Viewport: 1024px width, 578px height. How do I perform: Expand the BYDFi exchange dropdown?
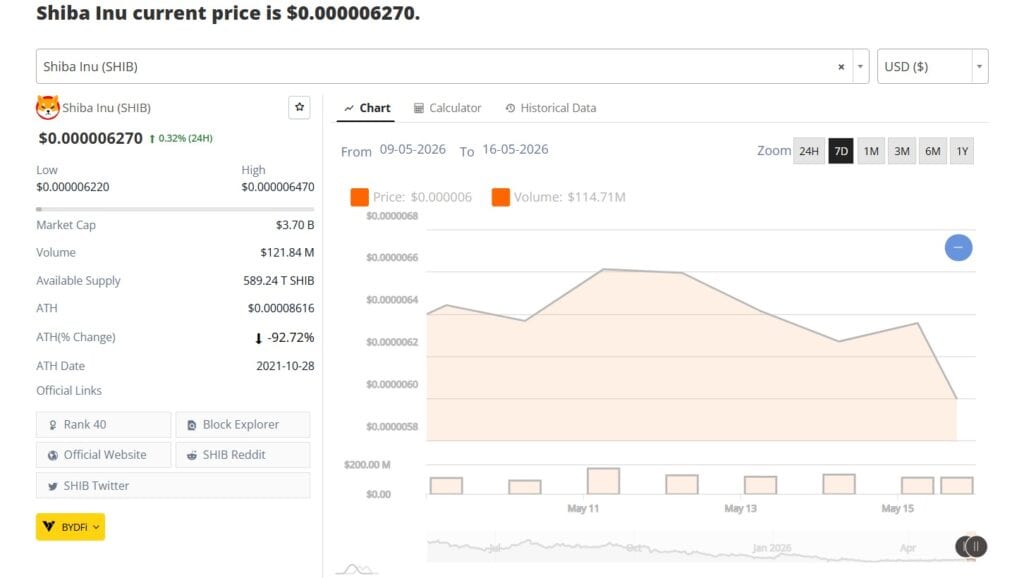71,527
